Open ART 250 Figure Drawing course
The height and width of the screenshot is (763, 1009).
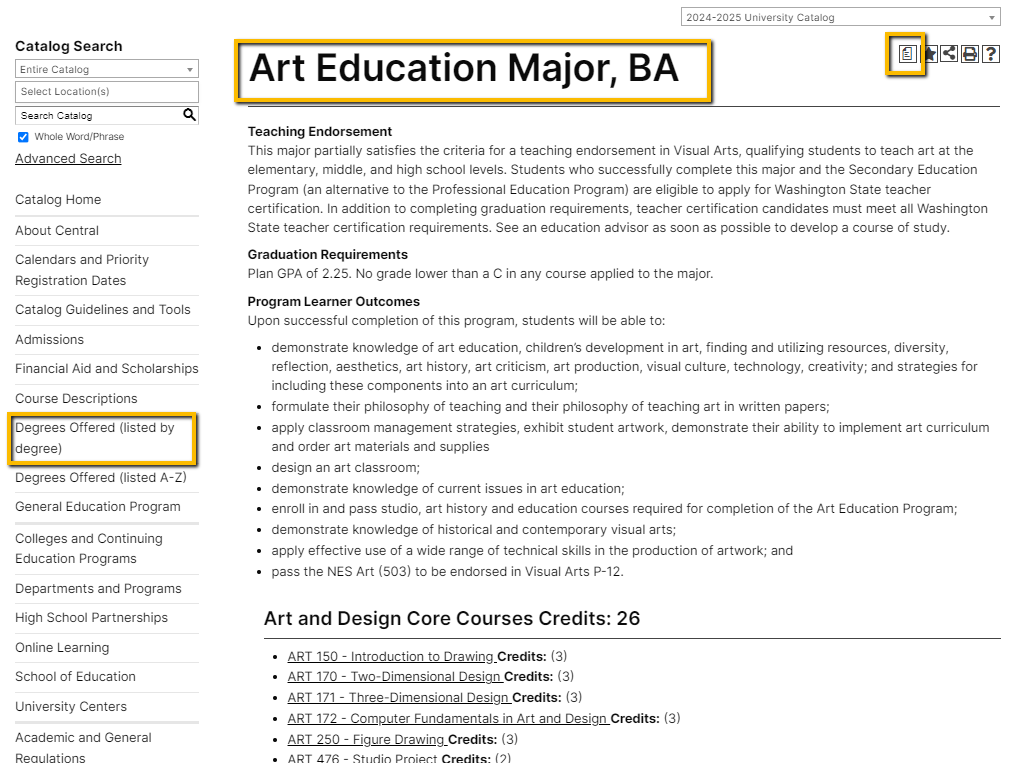(x=365, y=740)
